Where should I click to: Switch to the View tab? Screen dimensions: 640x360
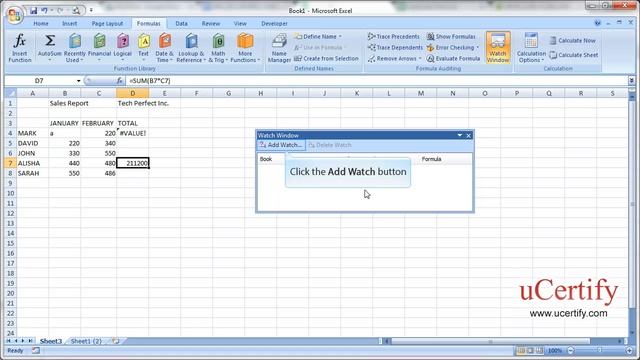pos(240,24)
